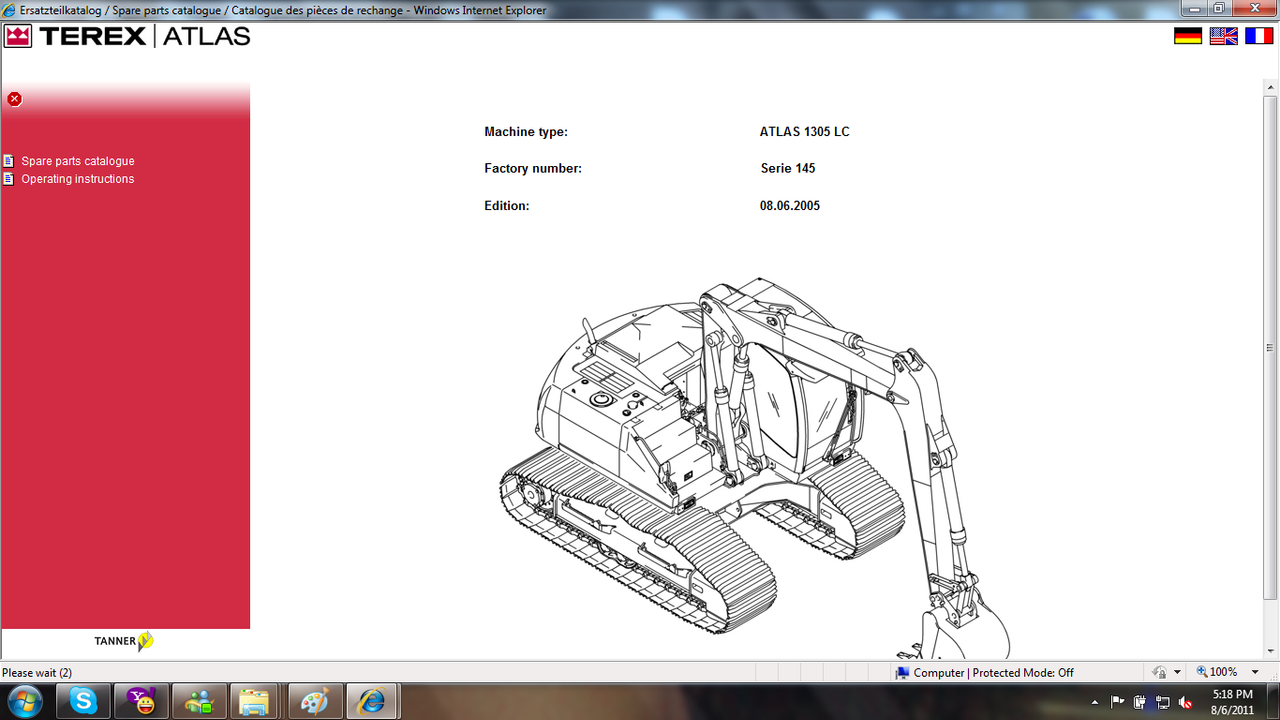Click the 'Machine type:' label
1280x720 pixels.
point(526,132)
